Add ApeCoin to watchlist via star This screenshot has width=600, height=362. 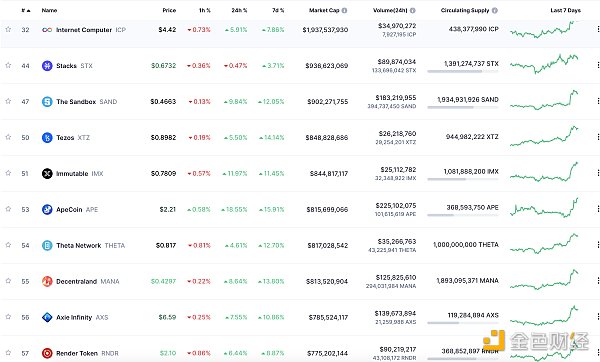(x=8, y=209)
